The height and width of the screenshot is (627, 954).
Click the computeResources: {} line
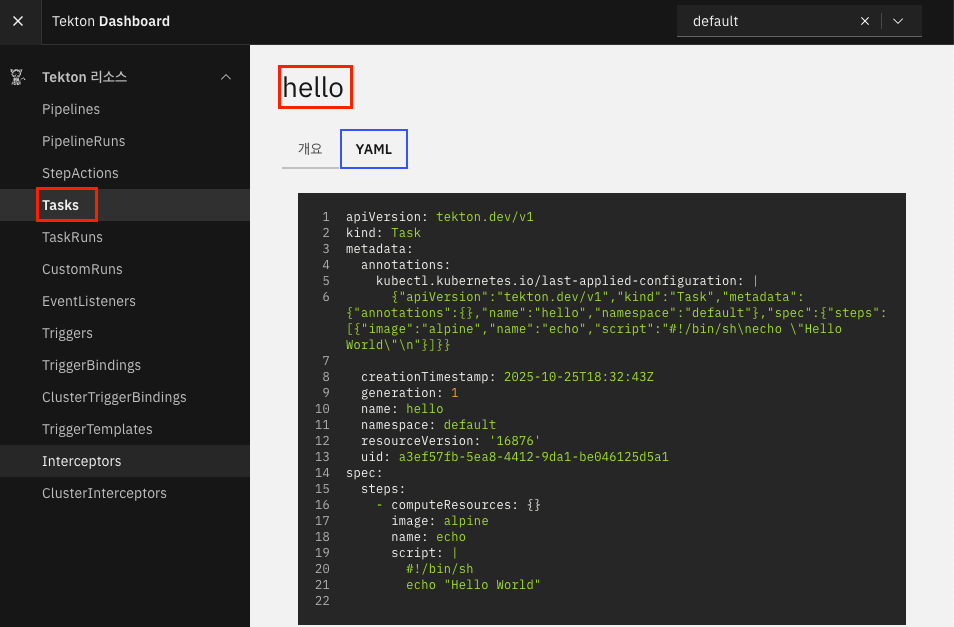(466, 505)
